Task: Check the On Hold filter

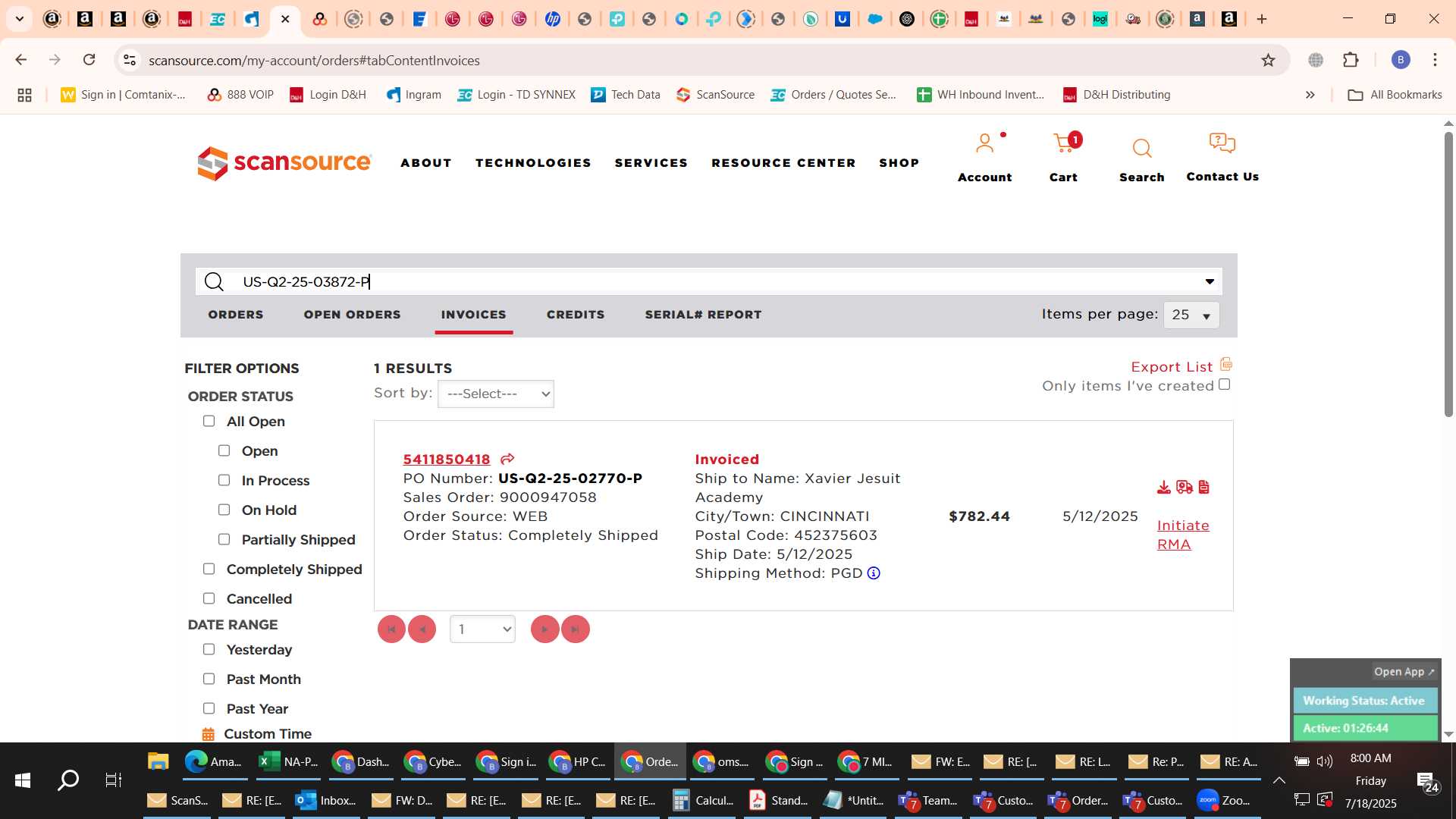Action: [224, 510]
